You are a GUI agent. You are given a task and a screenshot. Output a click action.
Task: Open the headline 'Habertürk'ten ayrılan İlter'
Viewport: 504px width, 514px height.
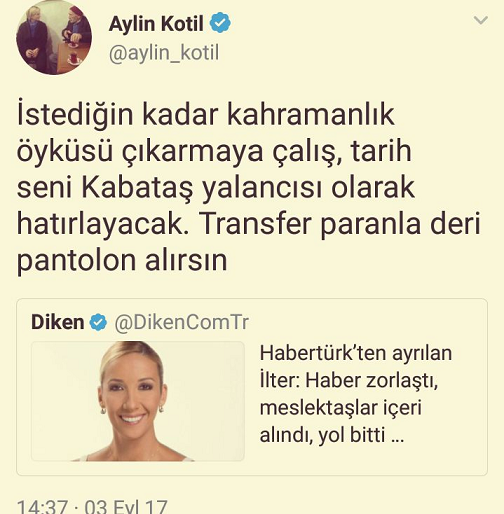click(356, 367)
